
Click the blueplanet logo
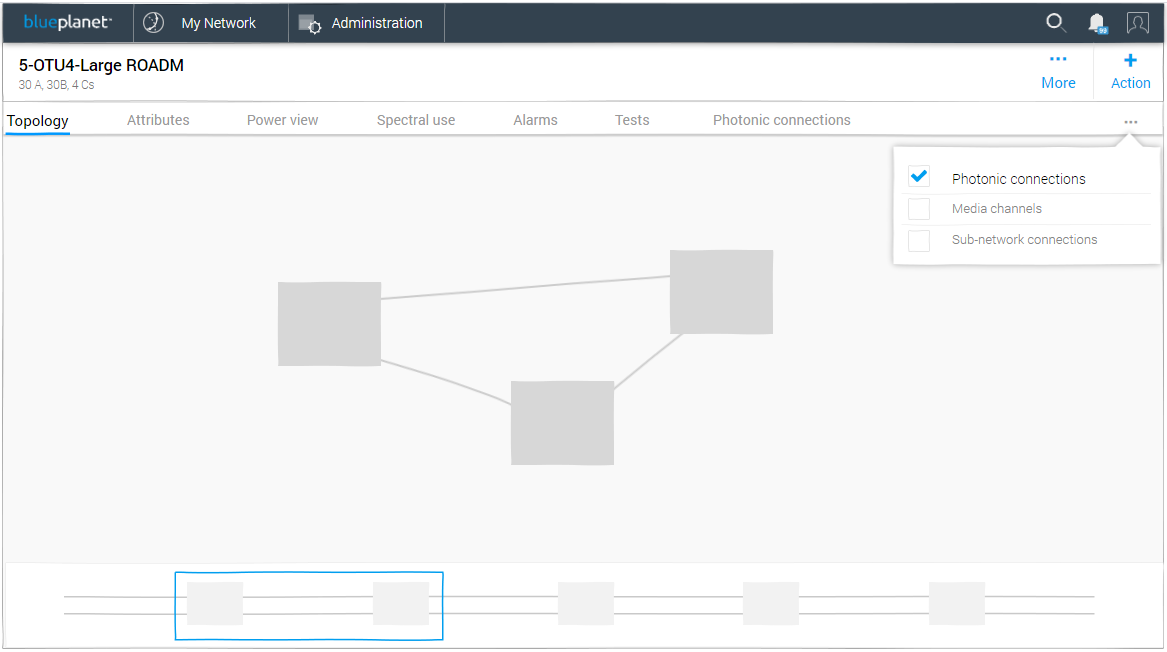67,22
